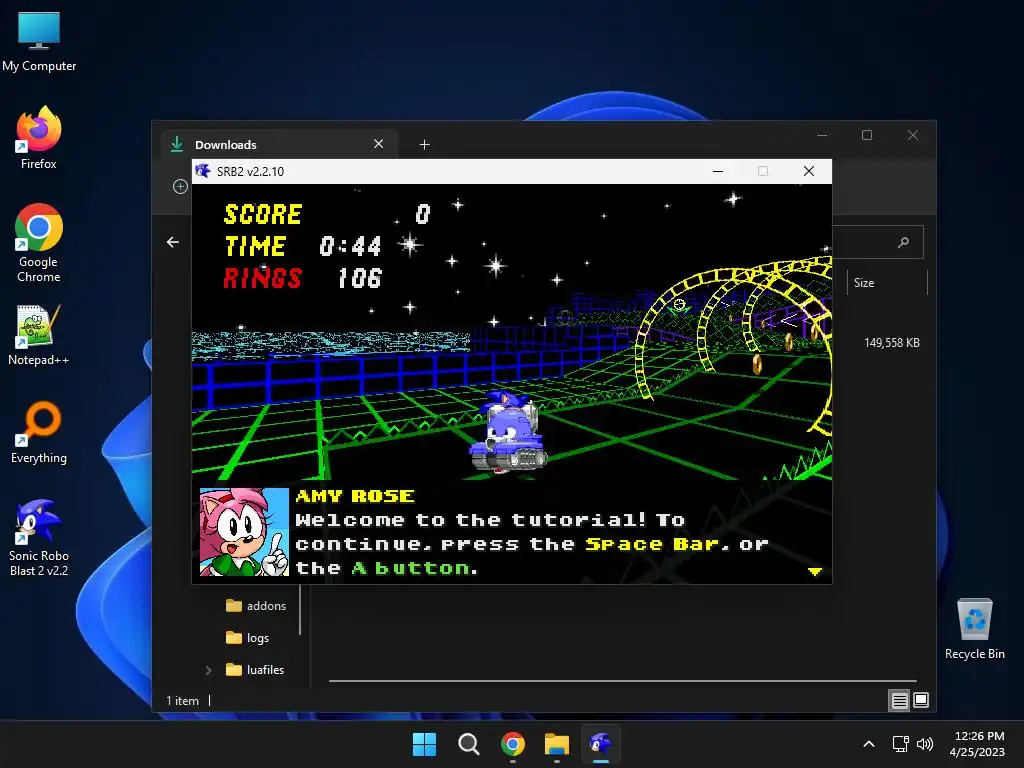The width and height of the screenshot is (1024, 768).
Task: Switch to details view layout
Action: 899,701
